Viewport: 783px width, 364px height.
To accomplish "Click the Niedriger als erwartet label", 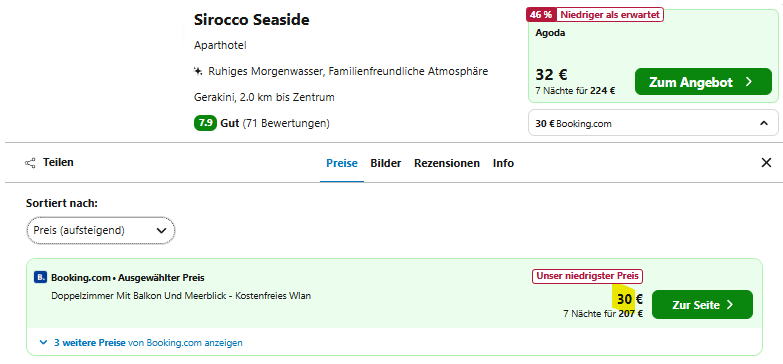I will pyautogui.click(x=609, y=14).
